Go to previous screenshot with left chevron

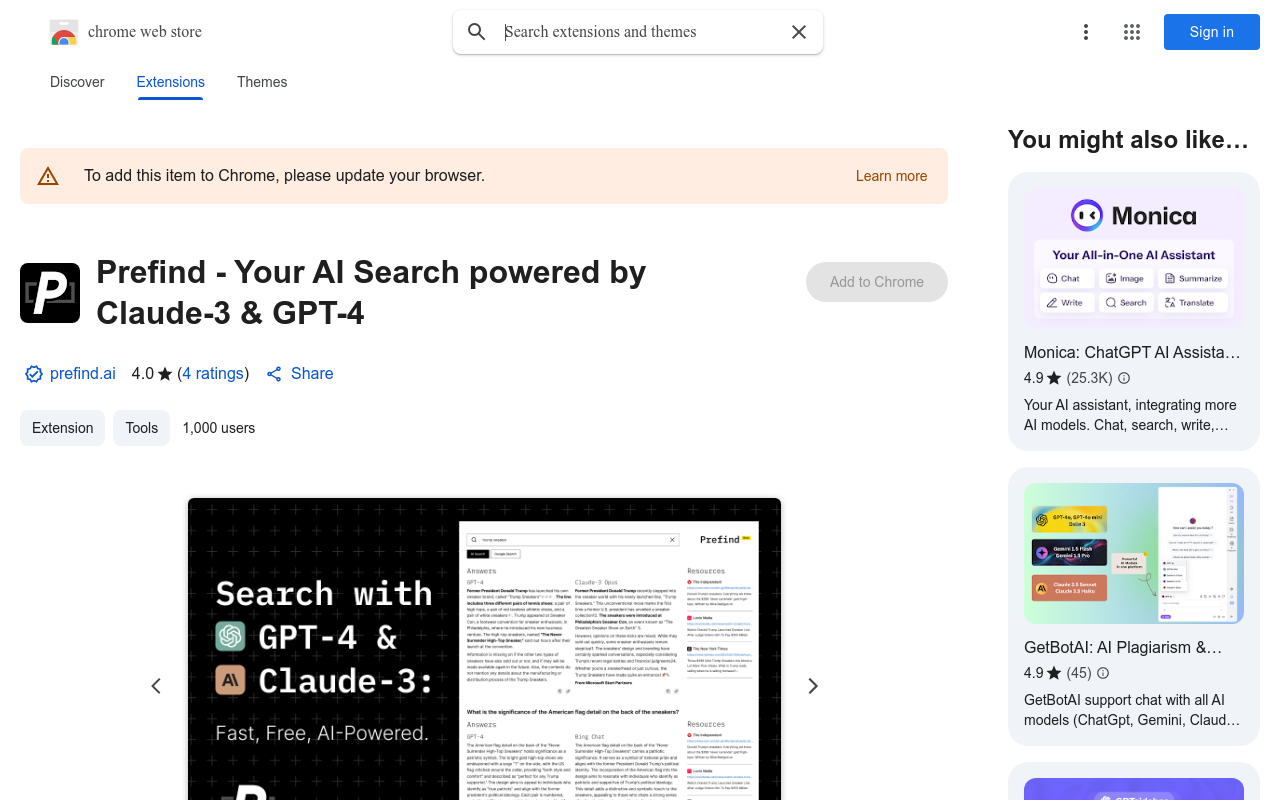[156, 686]
